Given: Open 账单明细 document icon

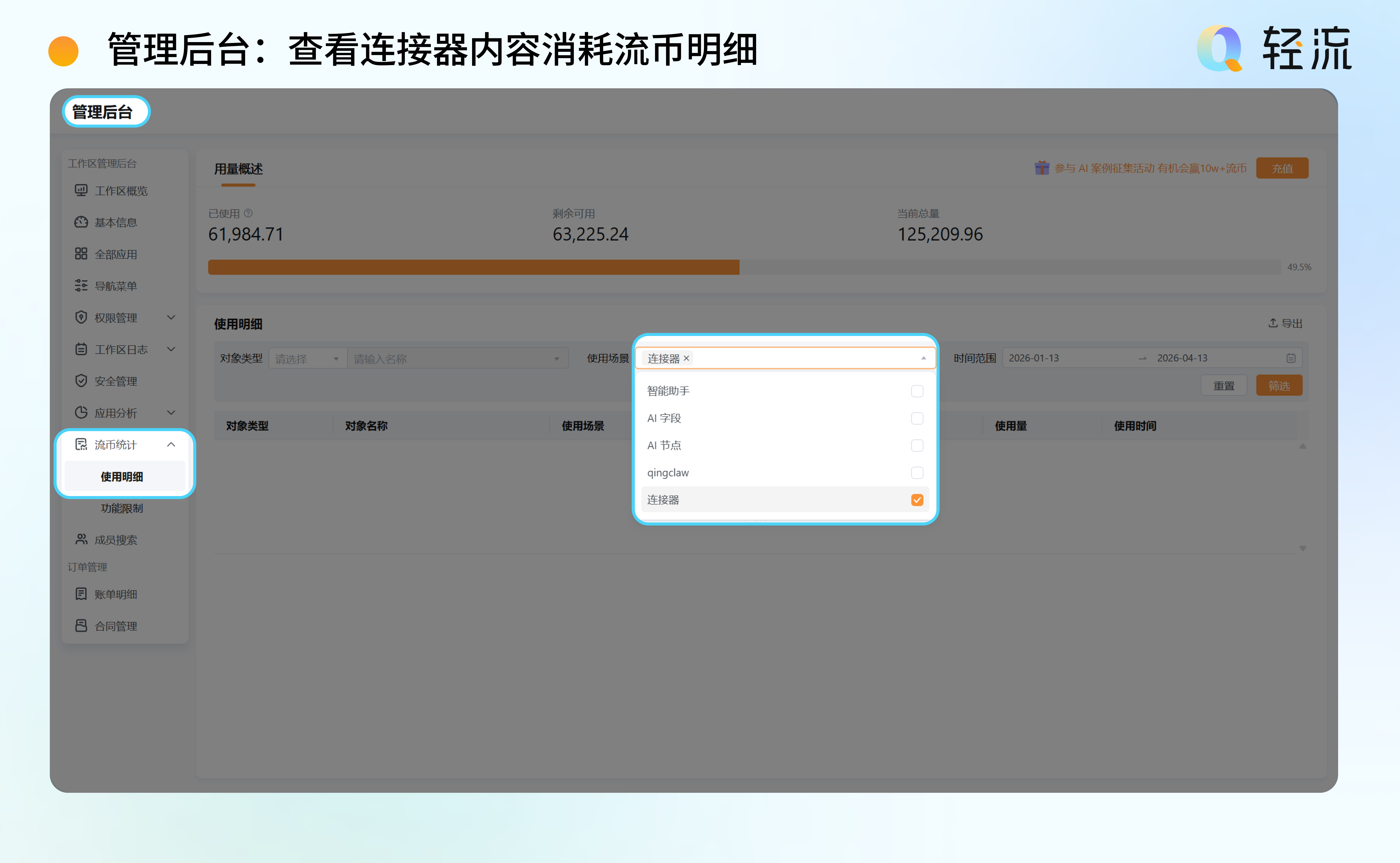Looking at the screenshot, I should (81, 594).
